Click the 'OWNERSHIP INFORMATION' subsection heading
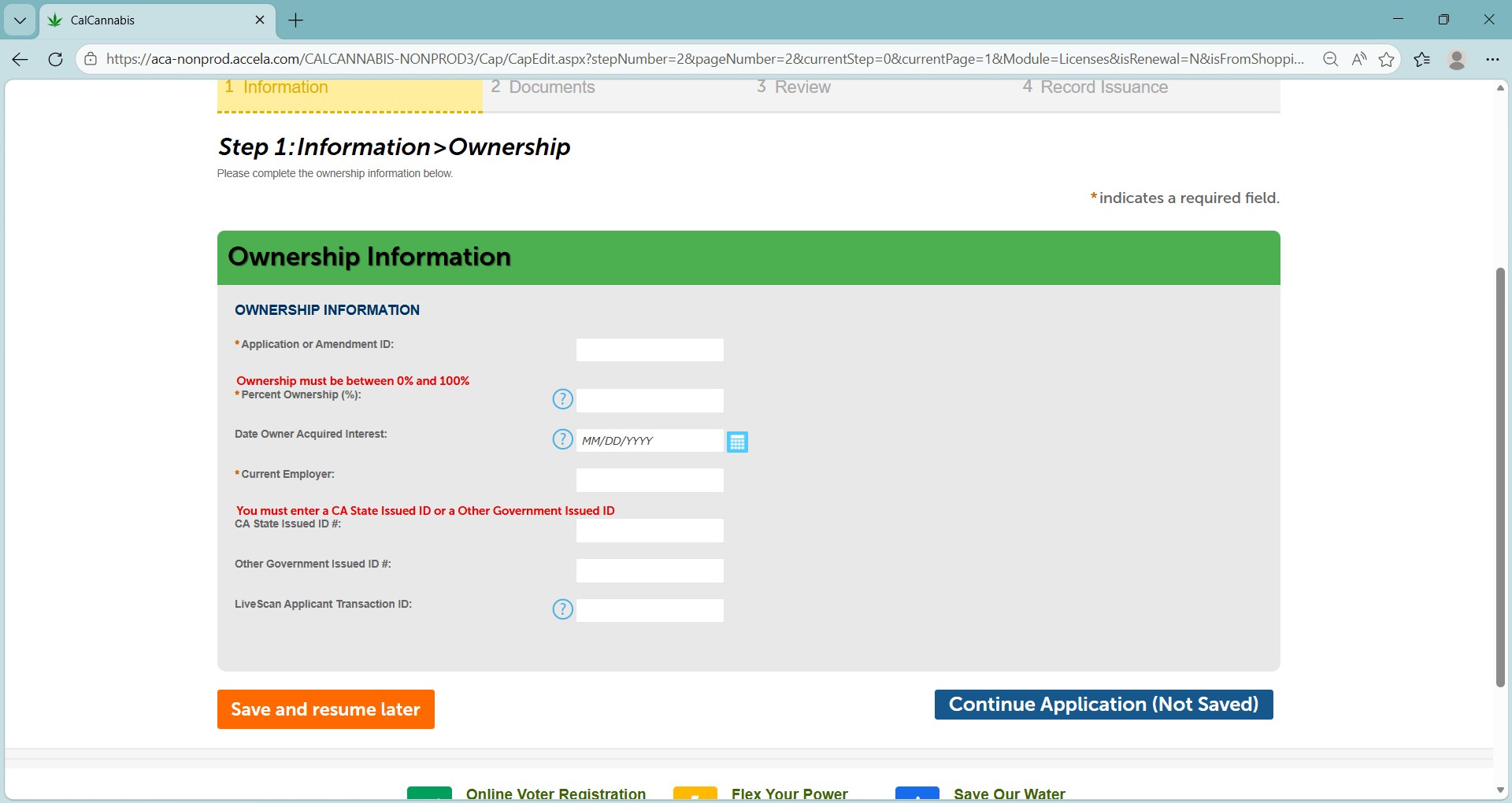Viewport: 1512px width, 803px height. 327,310
